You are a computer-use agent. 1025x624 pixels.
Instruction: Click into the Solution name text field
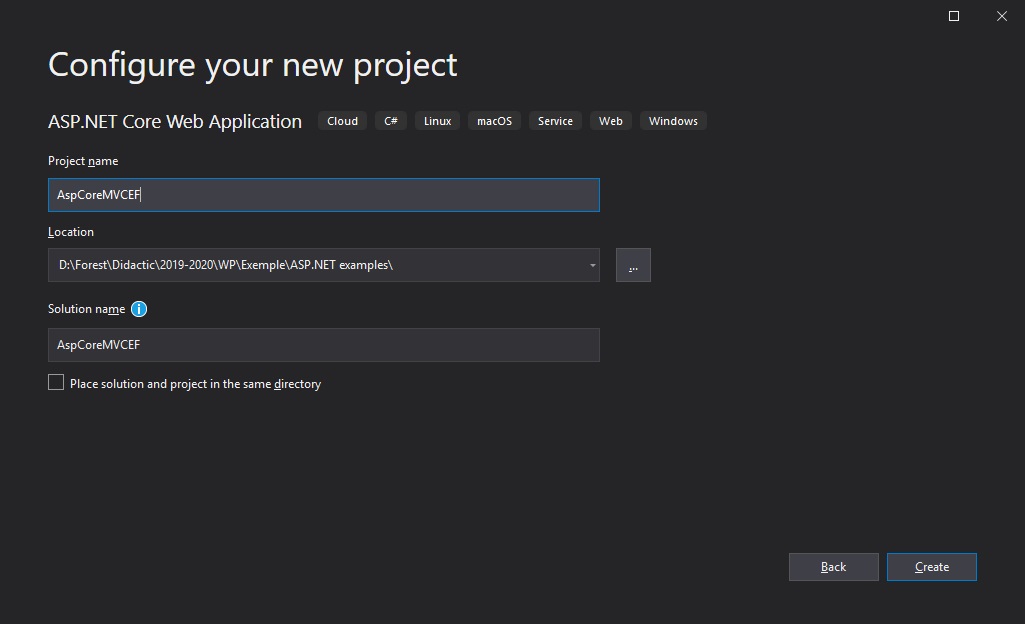(x=323, y=345)
